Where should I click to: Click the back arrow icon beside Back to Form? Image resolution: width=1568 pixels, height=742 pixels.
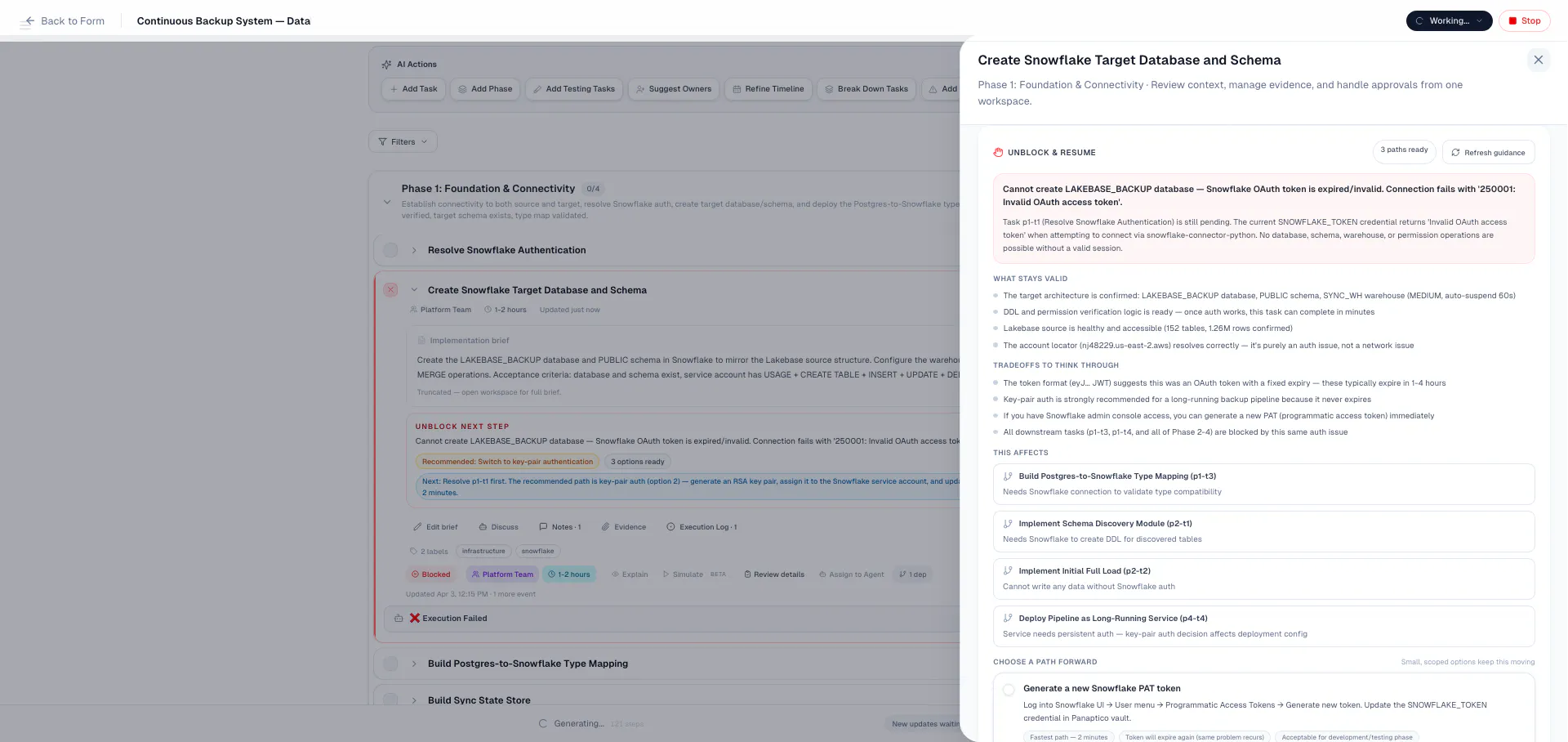29,20
